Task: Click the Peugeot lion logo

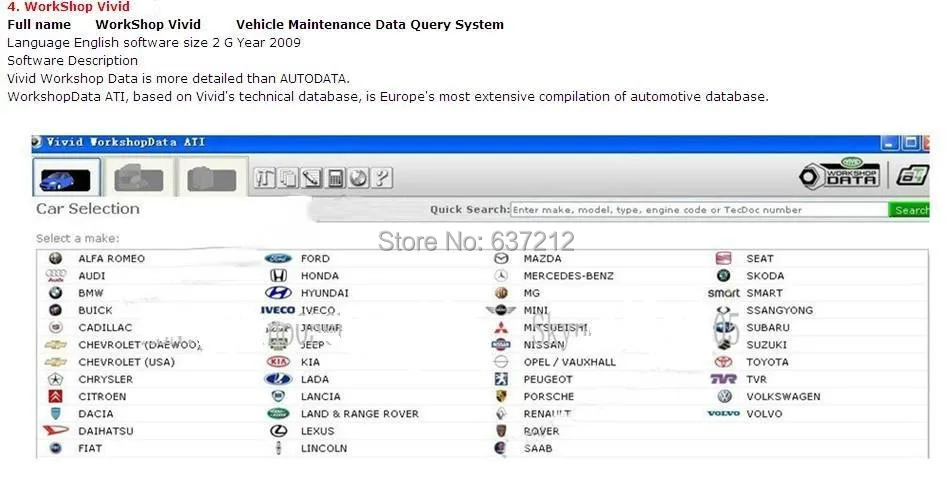Action: (x=501, y=379)
